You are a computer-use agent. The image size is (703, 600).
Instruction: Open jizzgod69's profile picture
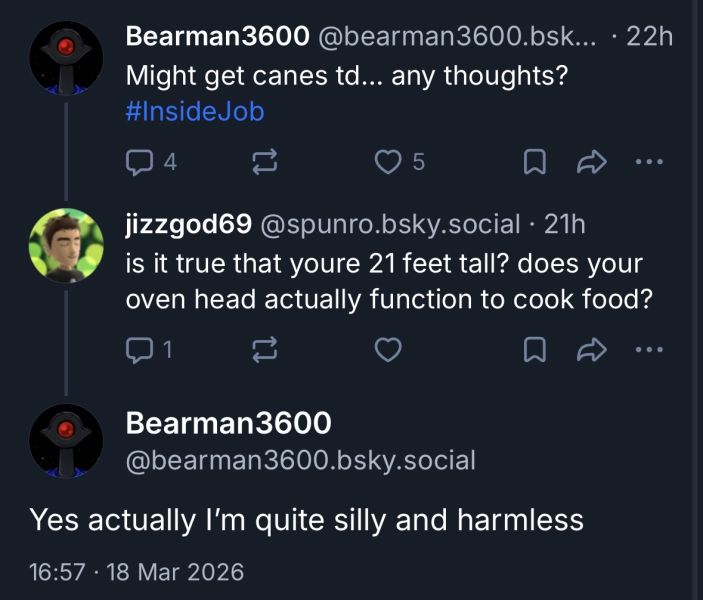pos(66,246)
